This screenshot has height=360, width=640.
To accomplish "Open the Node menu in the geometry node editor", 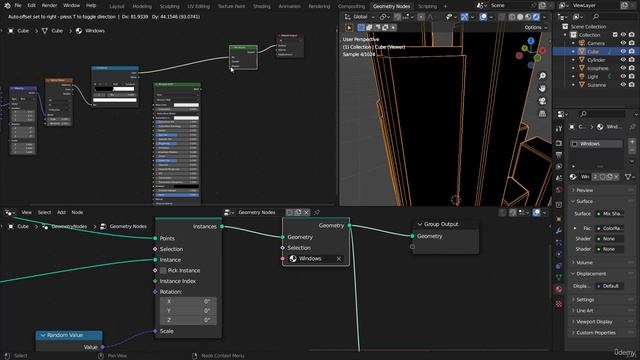I will pyautogui.click(x=77, y=212).
